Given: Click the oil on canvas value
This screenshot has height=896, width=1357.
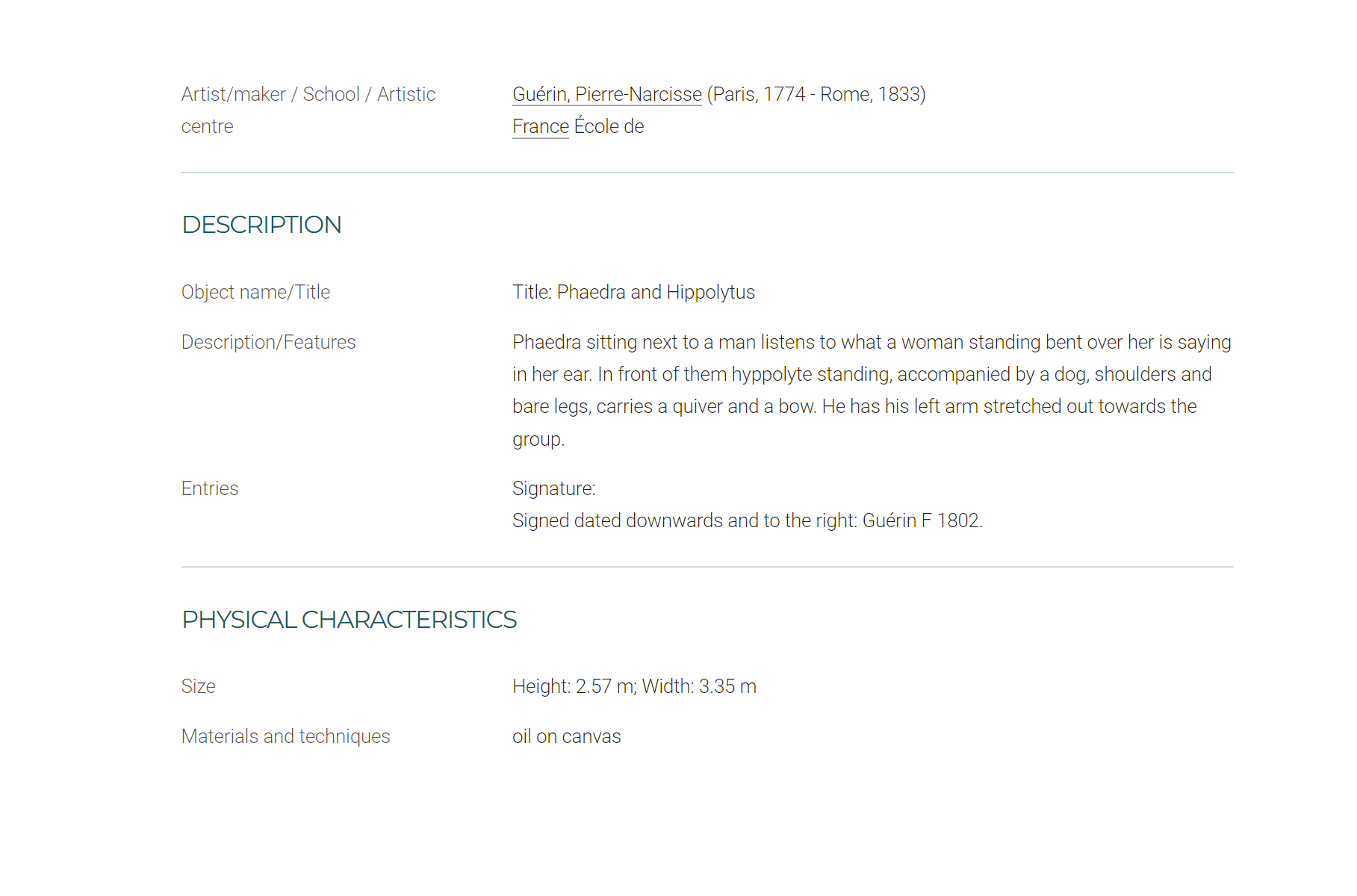Looking at the screenshot, I should click(x=566, y=736).
